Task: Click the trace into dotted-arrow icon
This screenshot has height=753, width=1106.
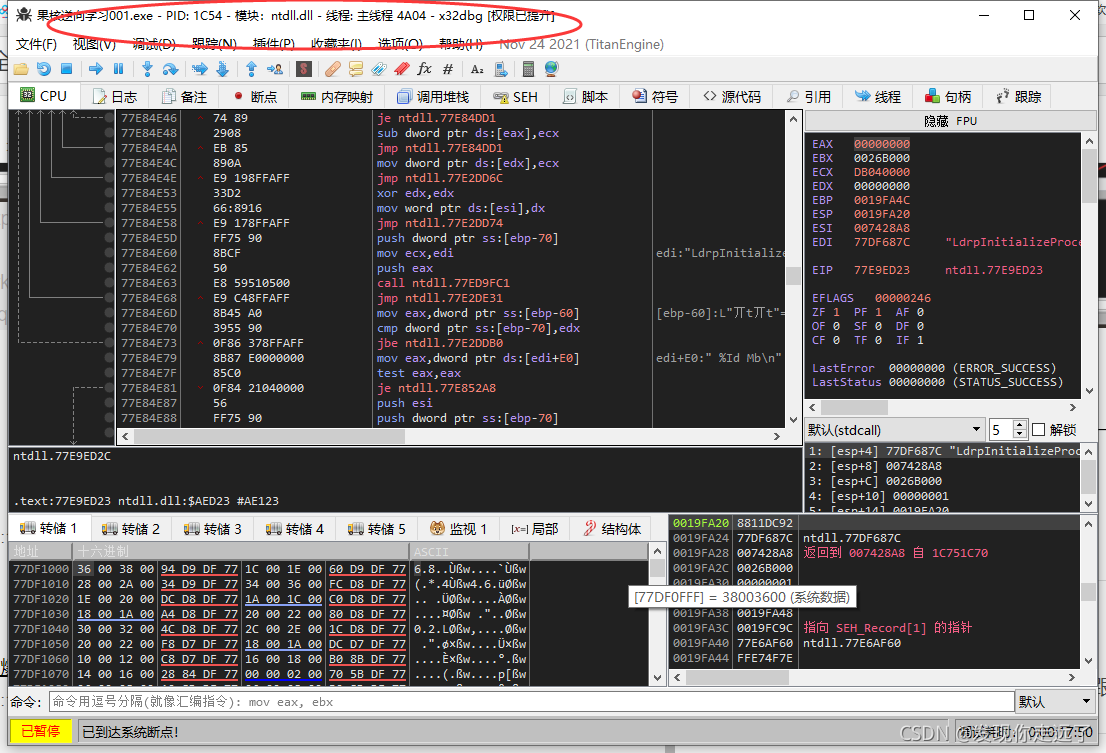Action: [x=200, y=69]
